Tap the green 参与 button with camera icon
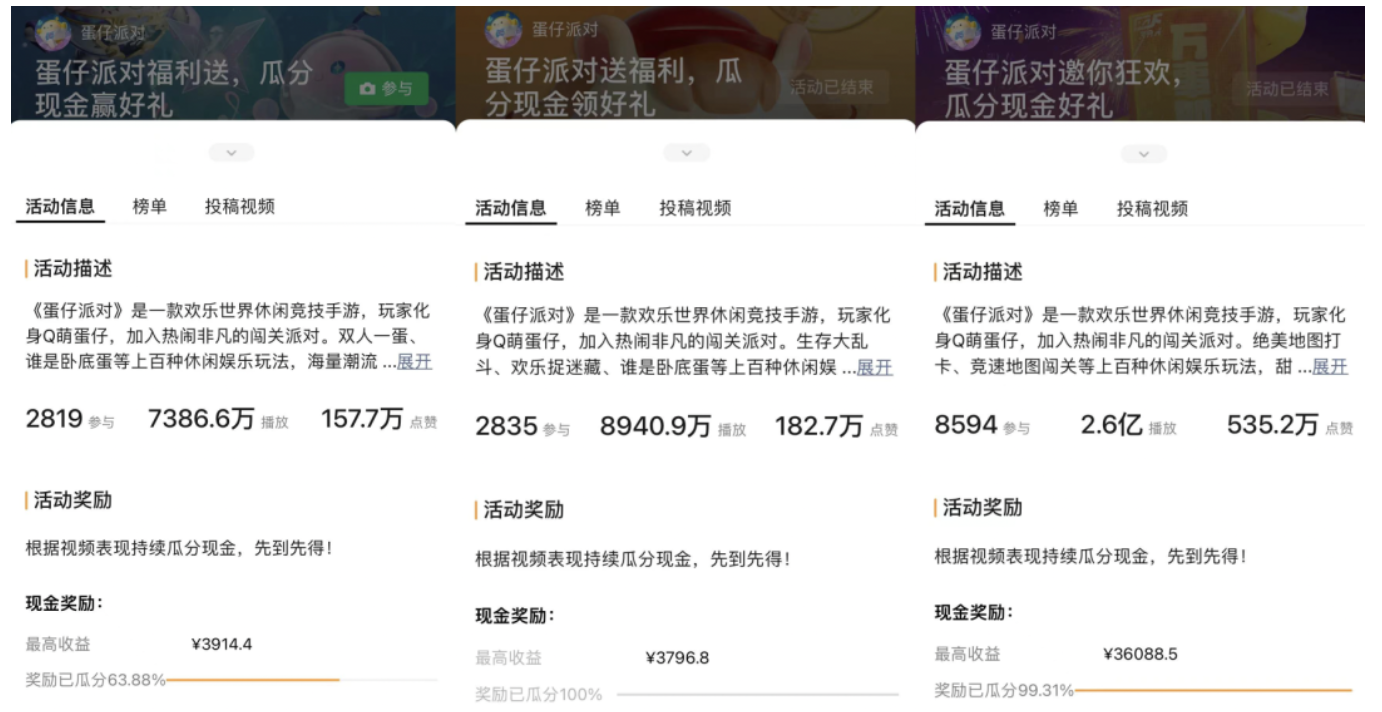Screen dimensions: 1382x712 point(387,89)
